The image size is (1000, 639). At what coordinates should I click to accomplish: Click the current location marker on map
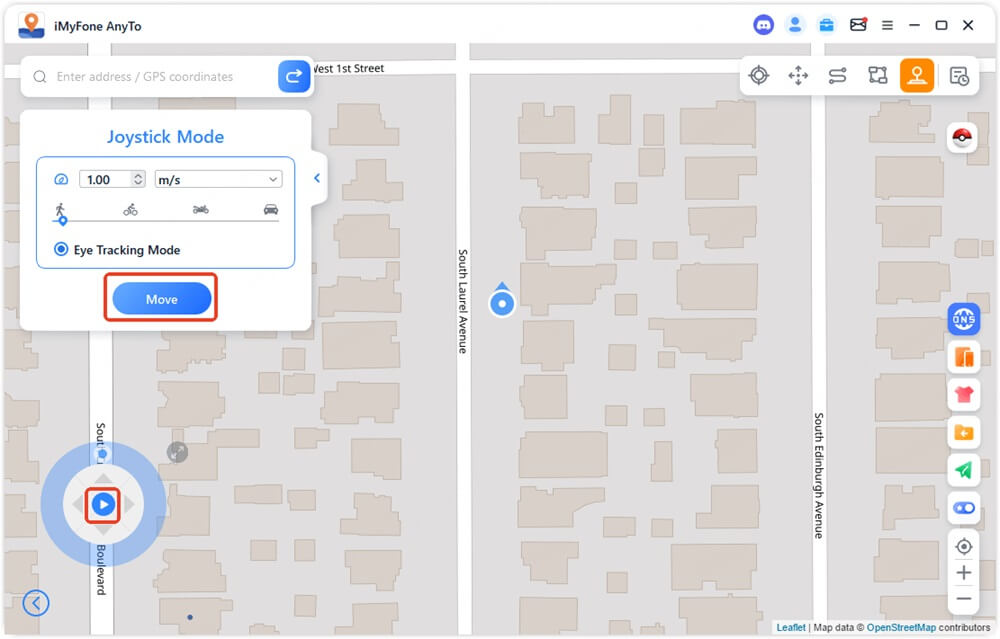(x=502, y=303)
